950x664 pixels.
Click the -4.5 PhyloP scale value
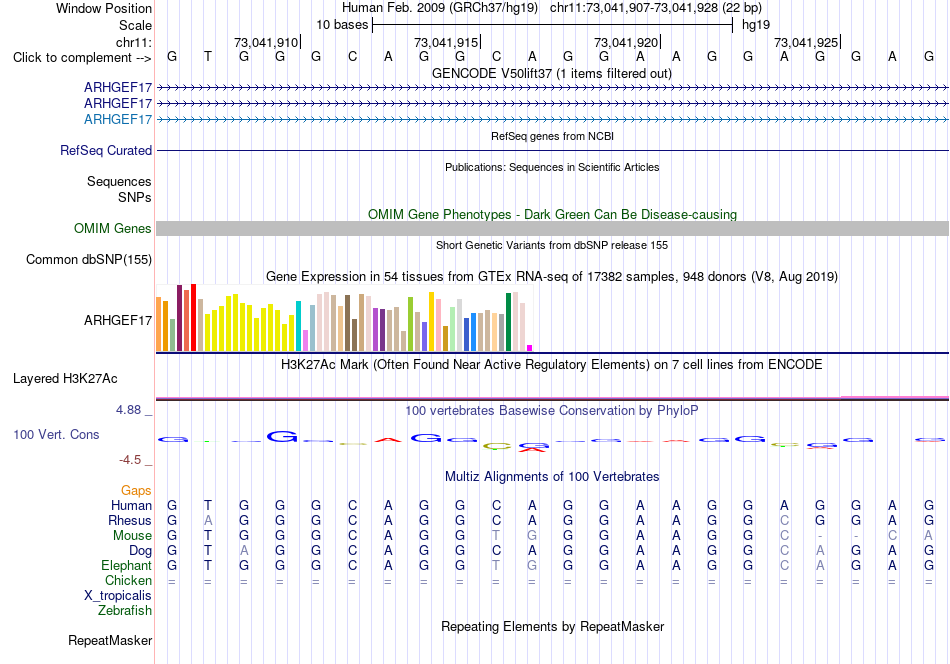pyautogui.click(x=130, y=460)
